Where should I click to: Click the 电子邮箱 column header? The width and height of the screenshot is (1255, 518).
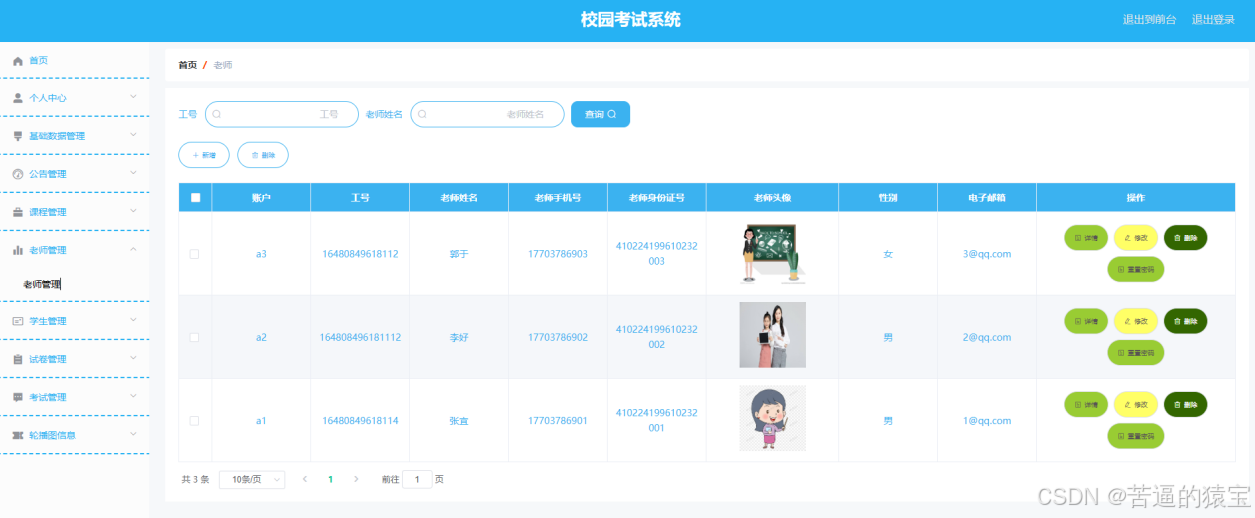tap(987, 198)
